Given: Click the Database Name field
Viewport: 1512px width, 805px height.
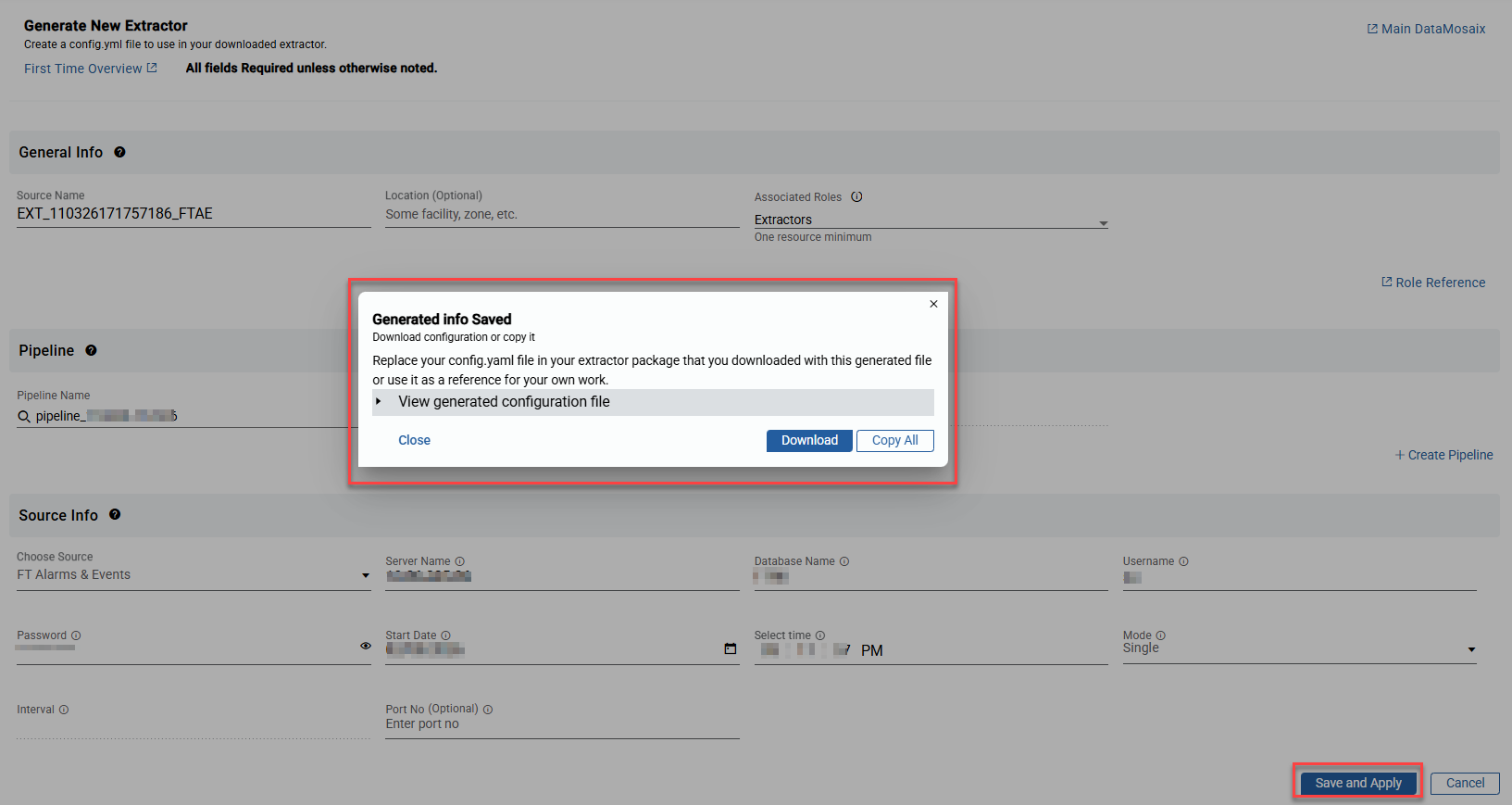Looking at the screenshot, I should point(931,577).
